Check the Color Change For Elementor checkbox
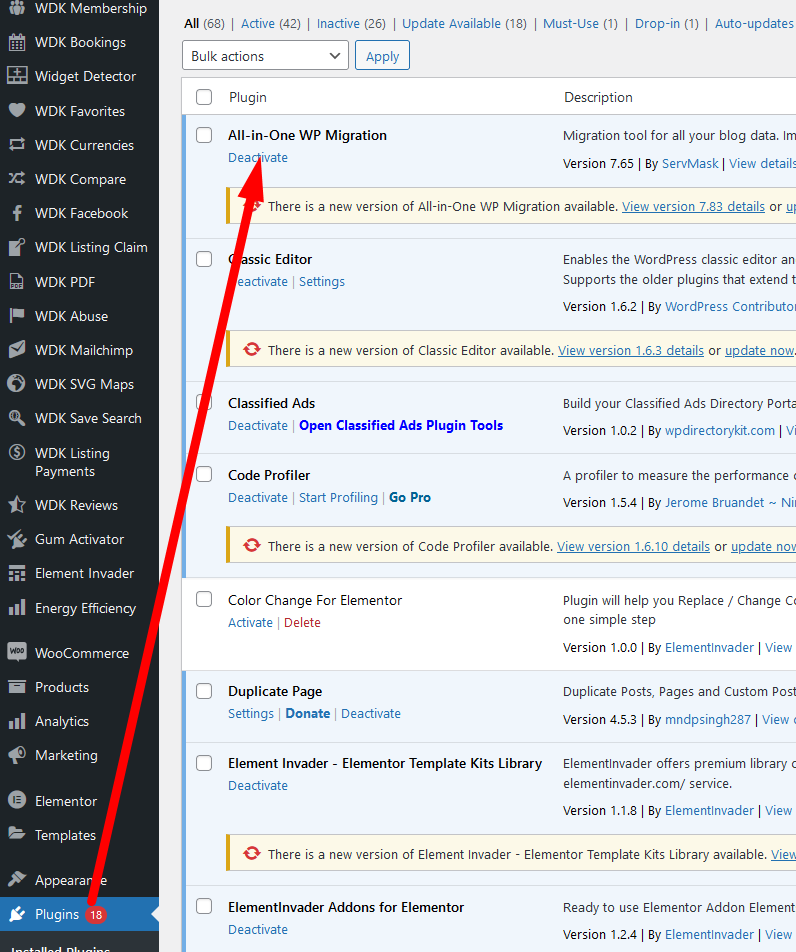The image size is (796, 952). pyautogui.click(x=204, y=599)
